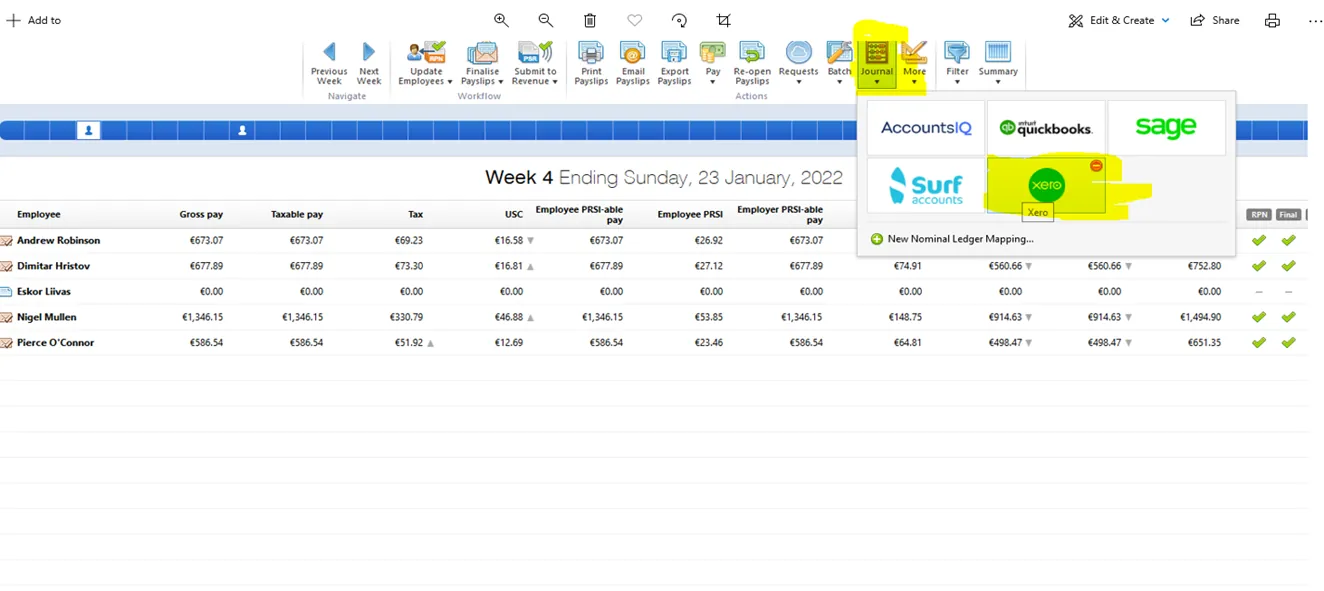The height and width of the screenshot is (591, 1324).
Task: Open Nigel Mullen payslip row
Action: 654,317
